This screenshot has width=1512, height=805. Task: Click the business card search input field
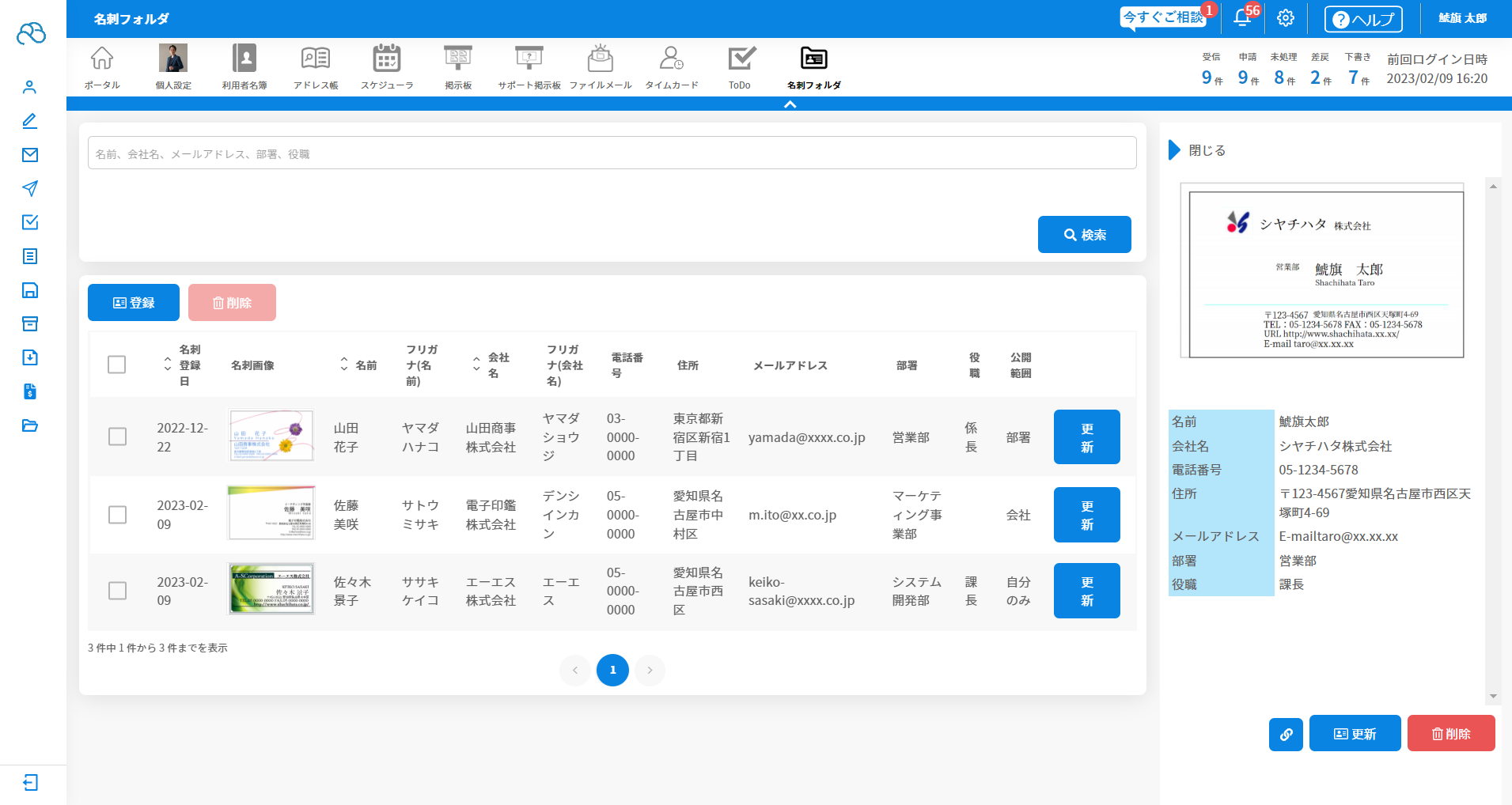(x=612, y=153)
